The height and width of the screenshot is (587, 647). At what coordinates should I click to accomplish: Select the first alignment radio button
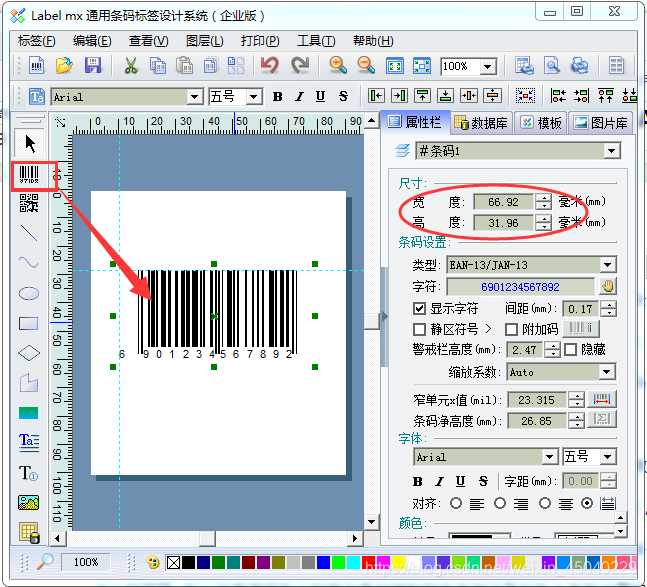(456, 503)
